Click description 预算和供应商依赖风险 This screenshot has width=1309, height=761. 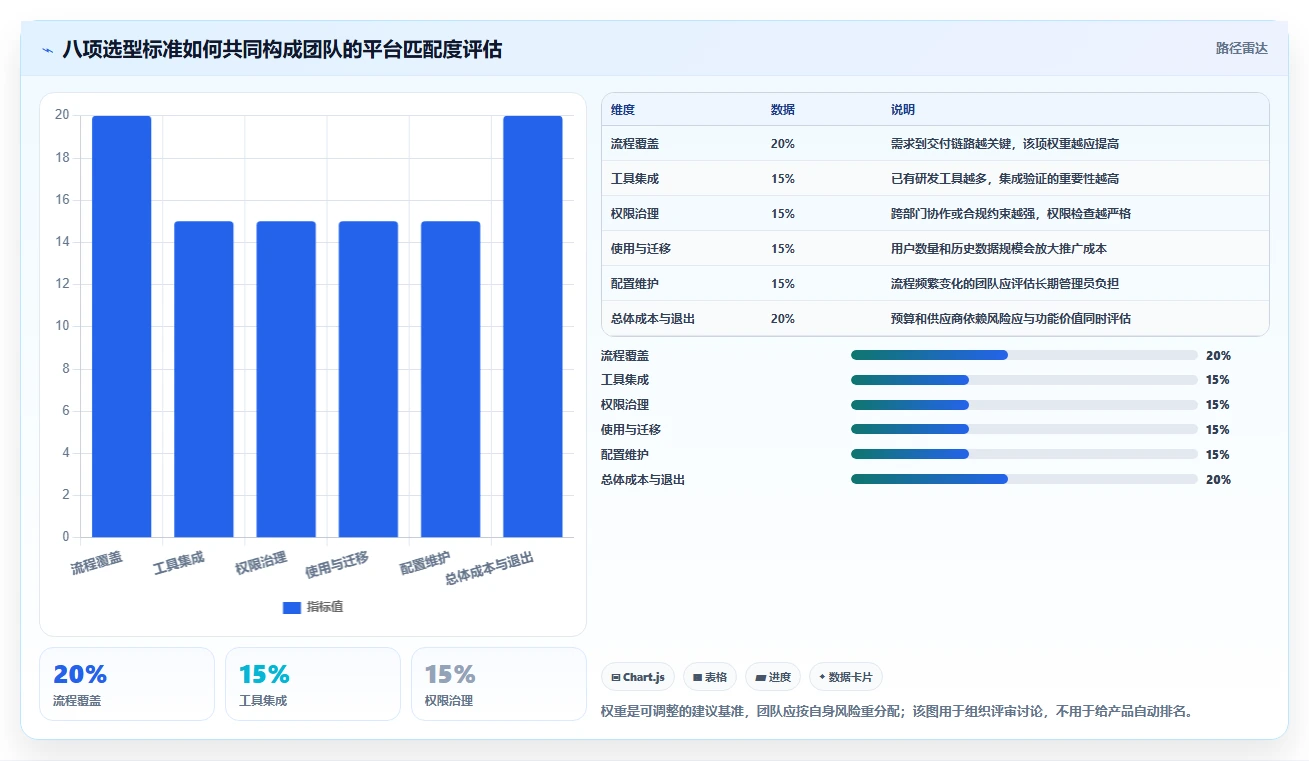coord(1011,319)
